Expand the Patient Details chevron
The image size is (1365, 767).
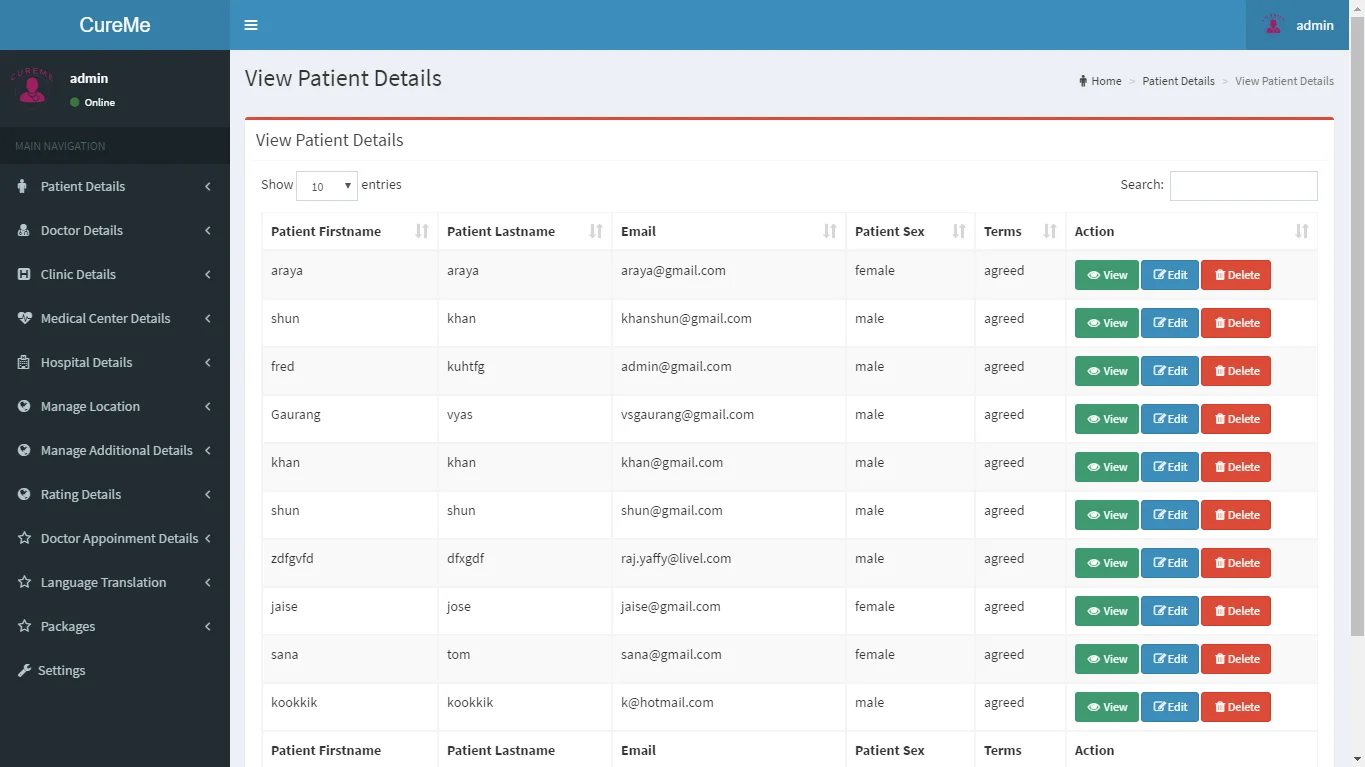click(208, 186)
